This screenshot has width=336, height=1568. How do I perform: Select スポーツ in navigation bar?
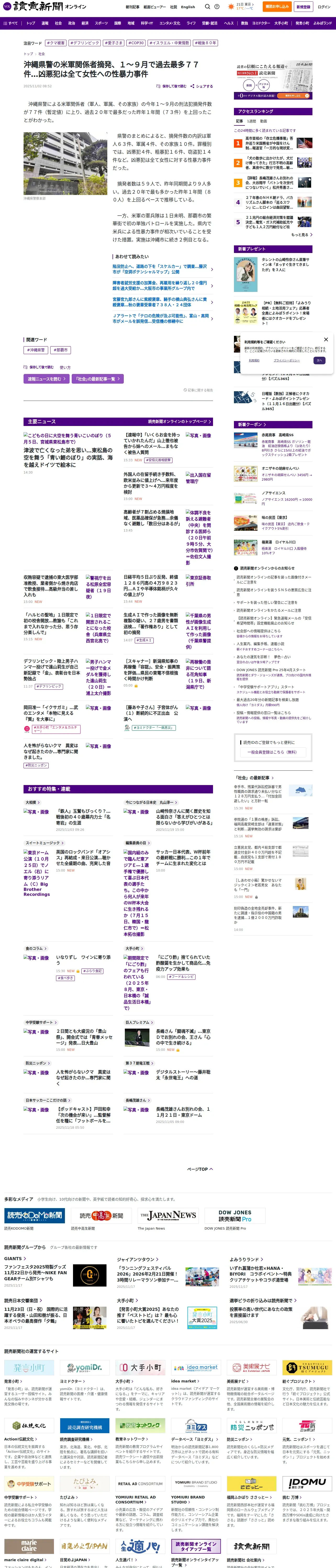pyautogui.click(x=101, y=23)
